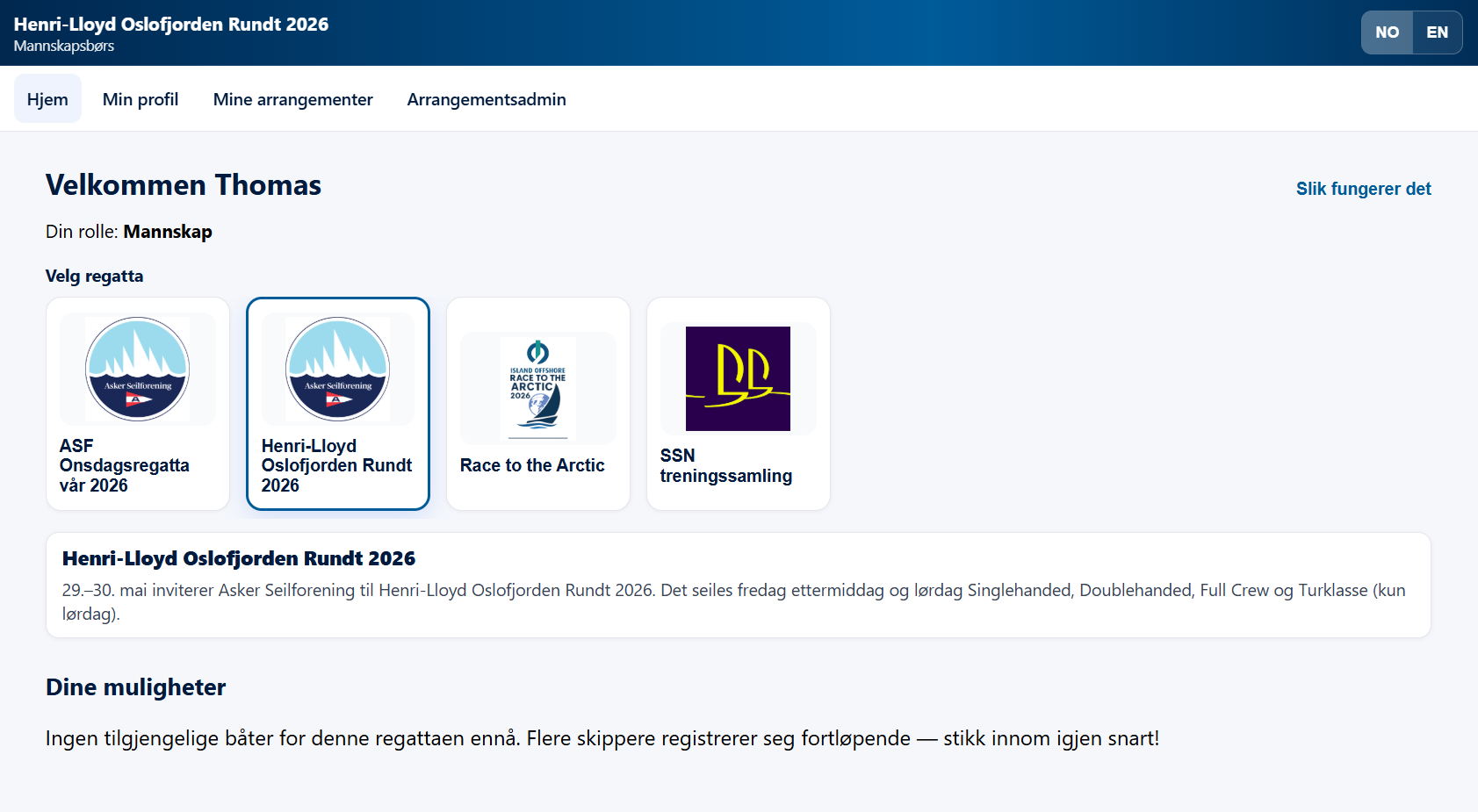Click the Race to the Arctic logo
The width and height of the screenshot is (1478, 812).
(538, 388)
